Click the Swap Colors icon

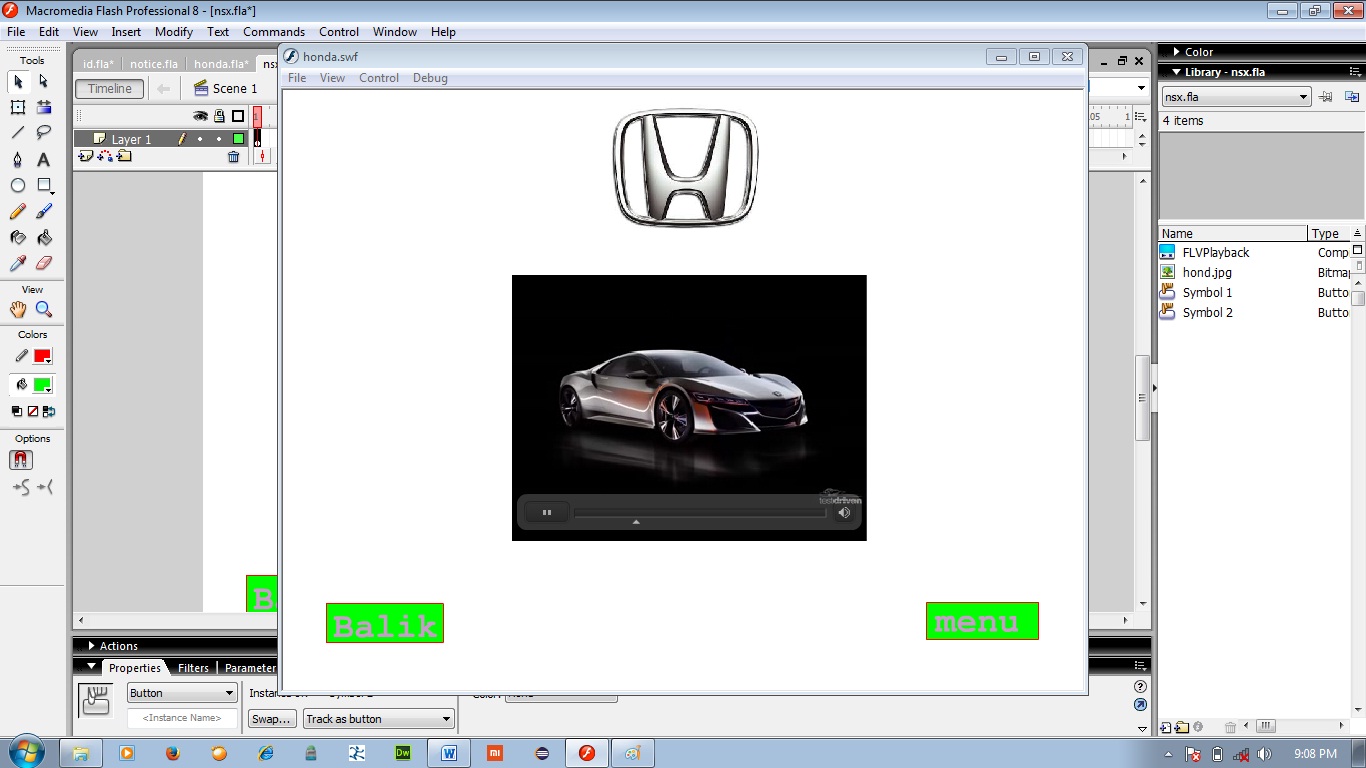tap(49, 411)
